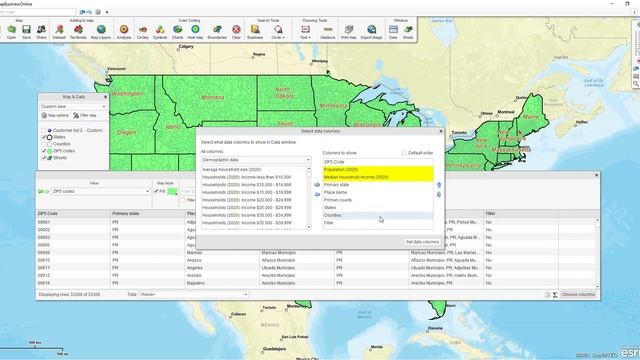Open the Custom view dropdown
640x360 pixels.
(73, 107)
